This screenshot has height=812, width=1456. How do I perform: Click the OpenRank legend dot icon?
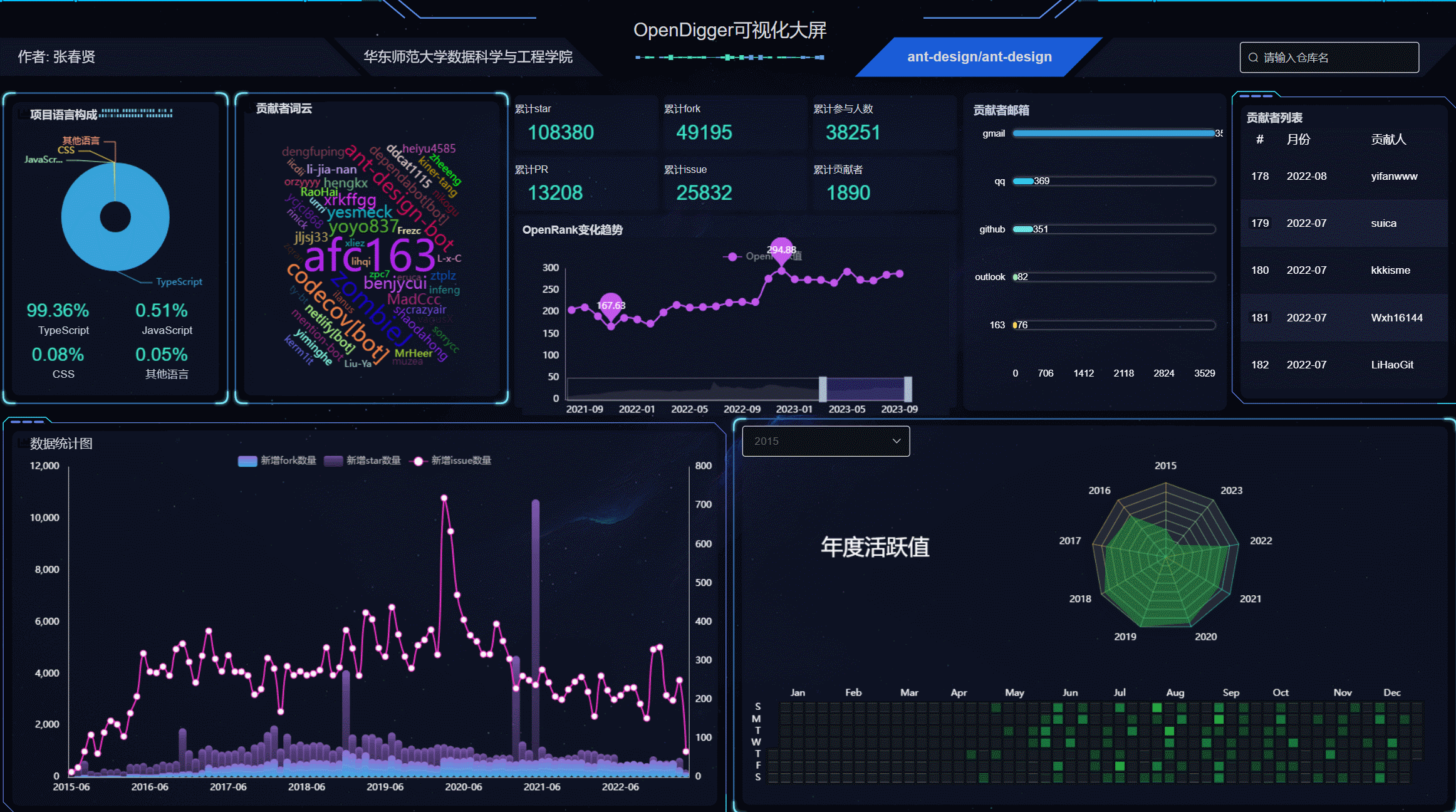[x=732, y=256]
